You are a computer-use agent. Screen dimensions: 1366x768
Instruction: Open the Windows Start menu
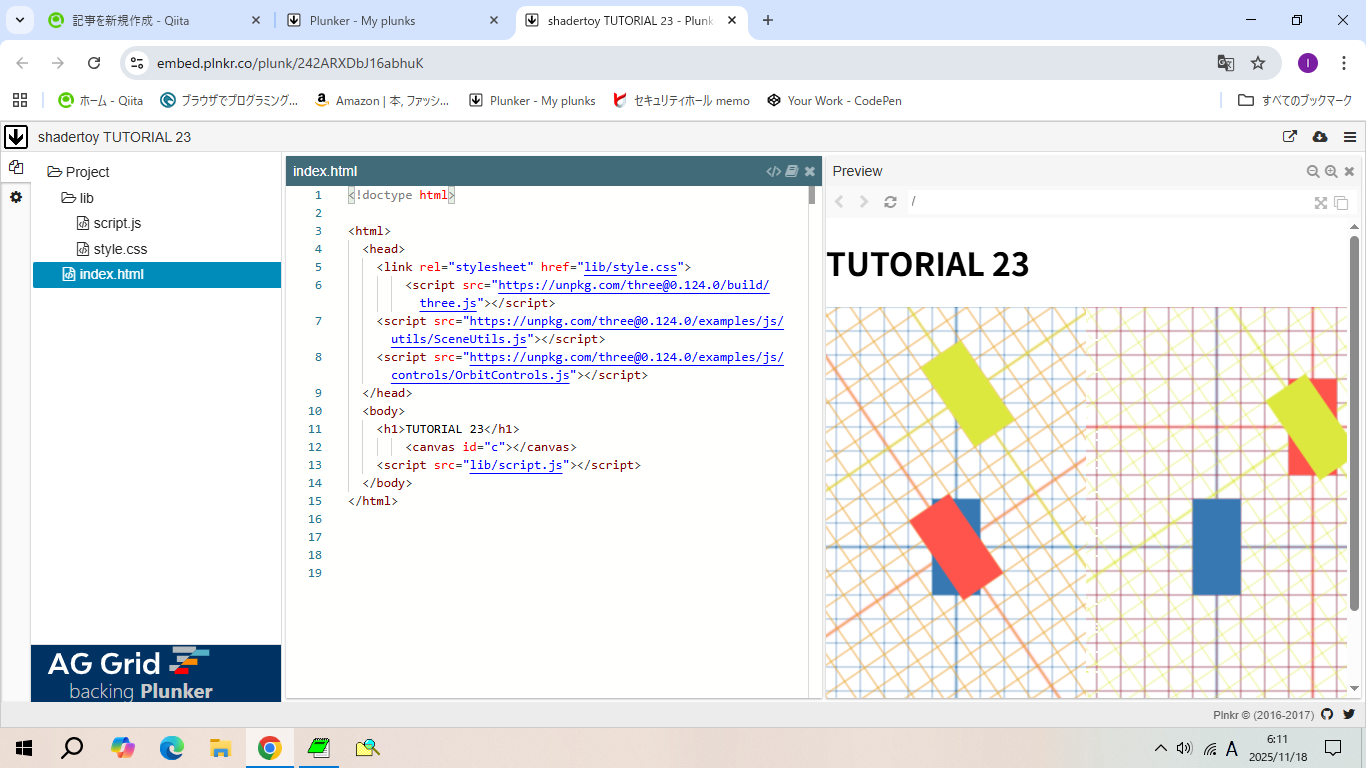tap(23, 747)
